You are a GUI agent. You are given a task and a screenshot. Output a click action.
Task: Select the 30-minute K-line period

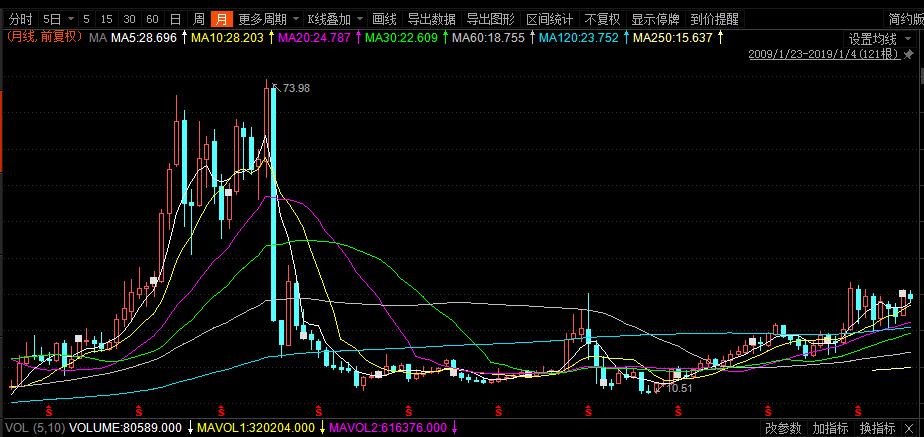[x=129, y=19]
